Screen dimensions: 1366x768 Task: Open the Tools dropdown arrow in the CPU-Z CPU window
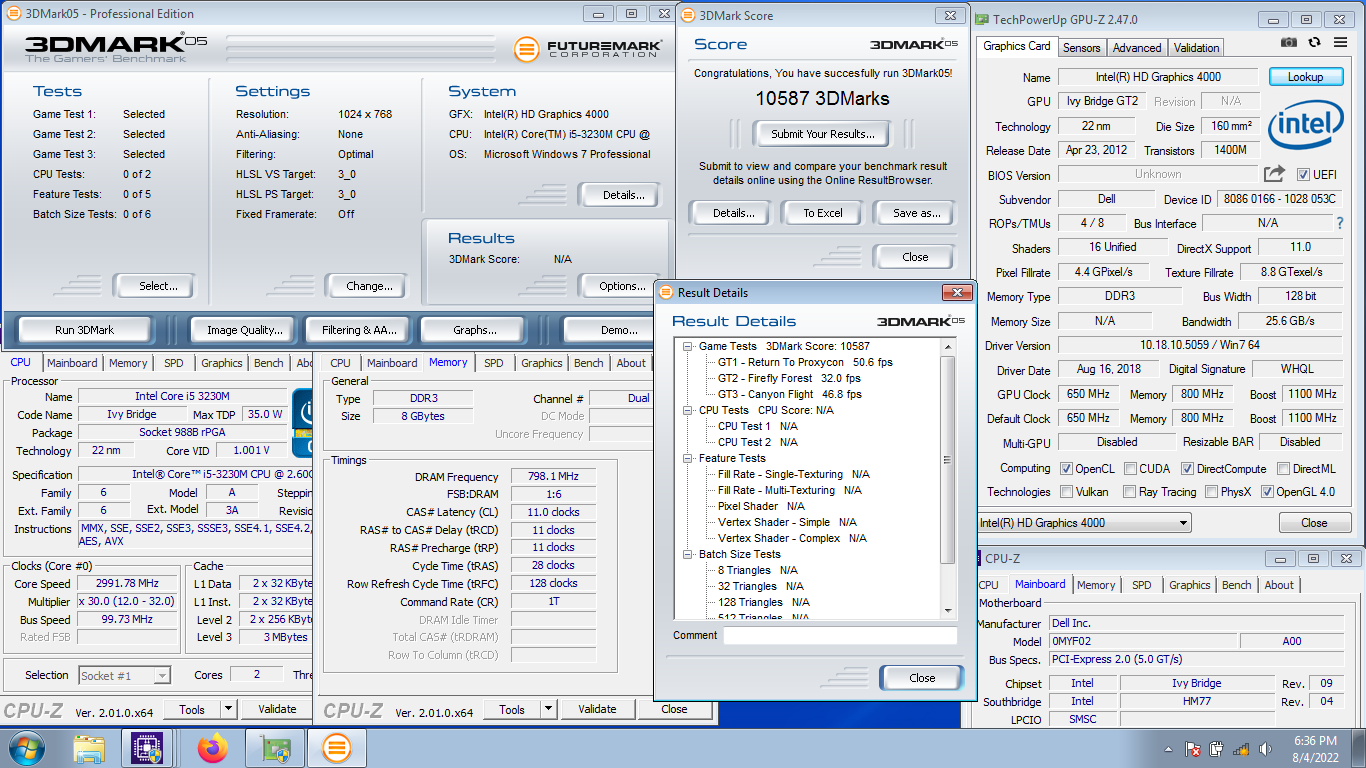pos(228,709)
